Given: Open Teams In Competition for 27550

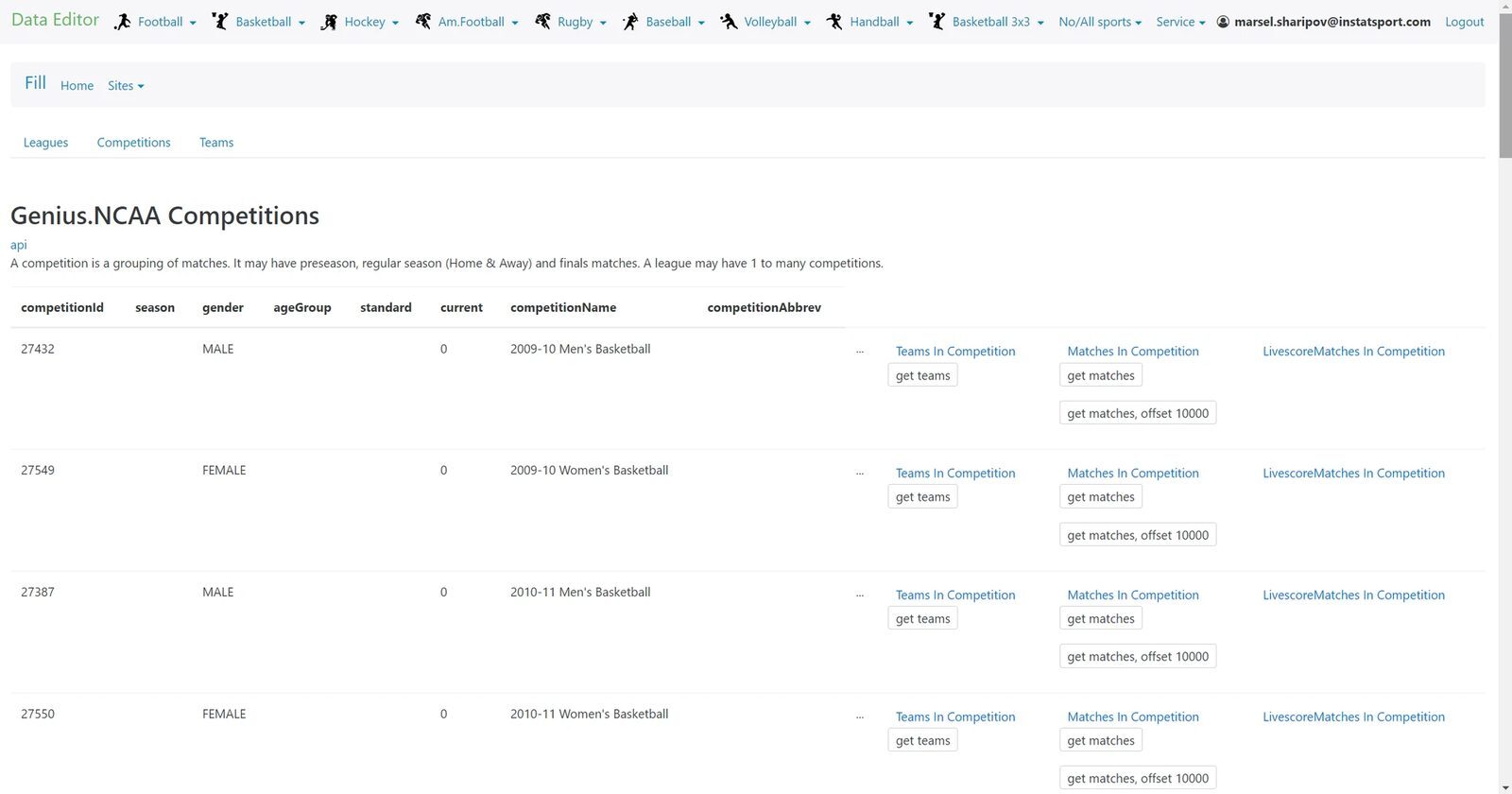Looking at the screenshot, I should coord(955,717).
